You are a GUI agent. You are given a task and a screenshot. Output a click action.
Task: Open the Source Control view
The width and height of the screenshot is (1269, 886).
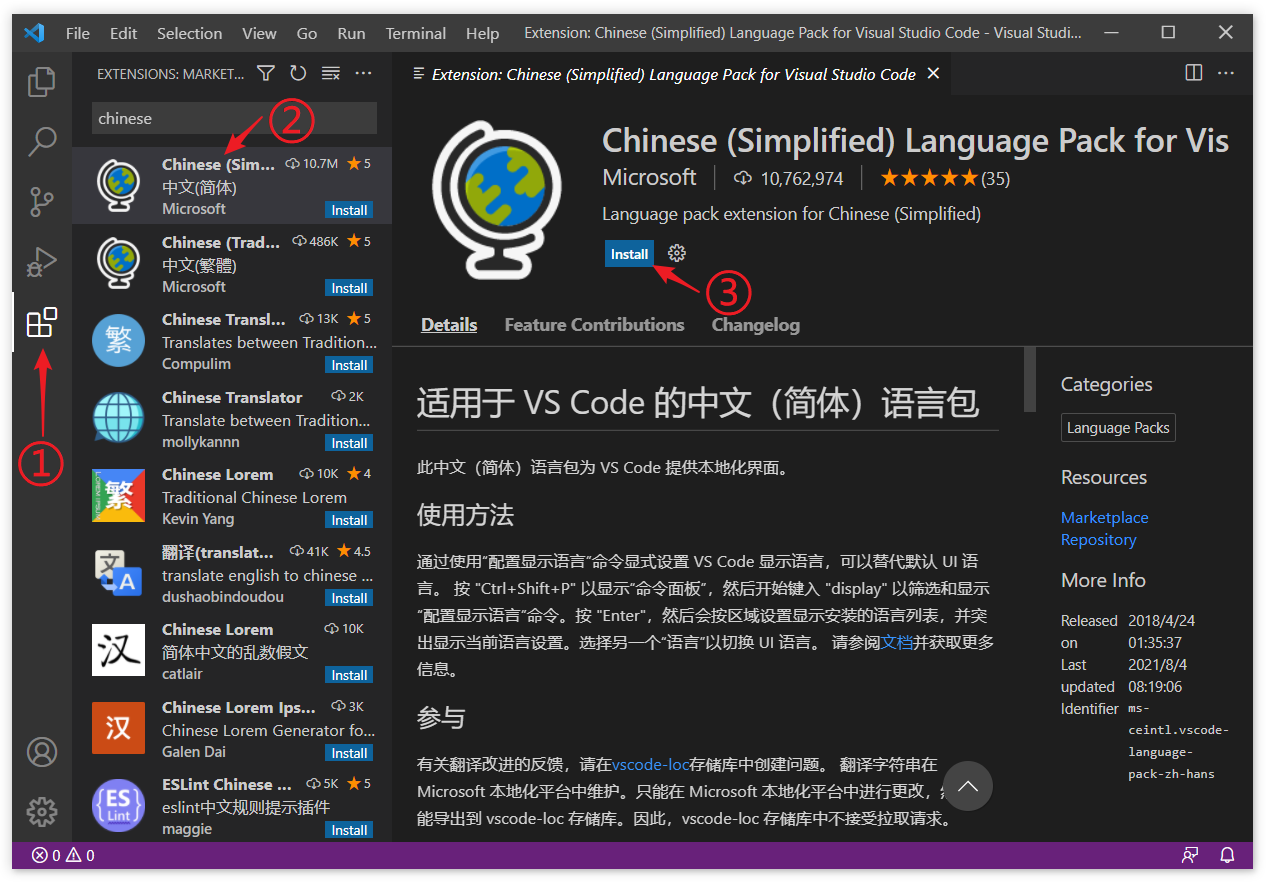pos(41,201)
